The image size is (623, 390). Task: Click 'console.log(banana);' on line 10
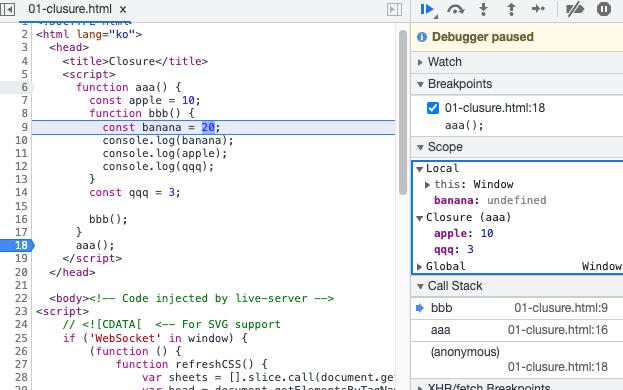(168, 141)
